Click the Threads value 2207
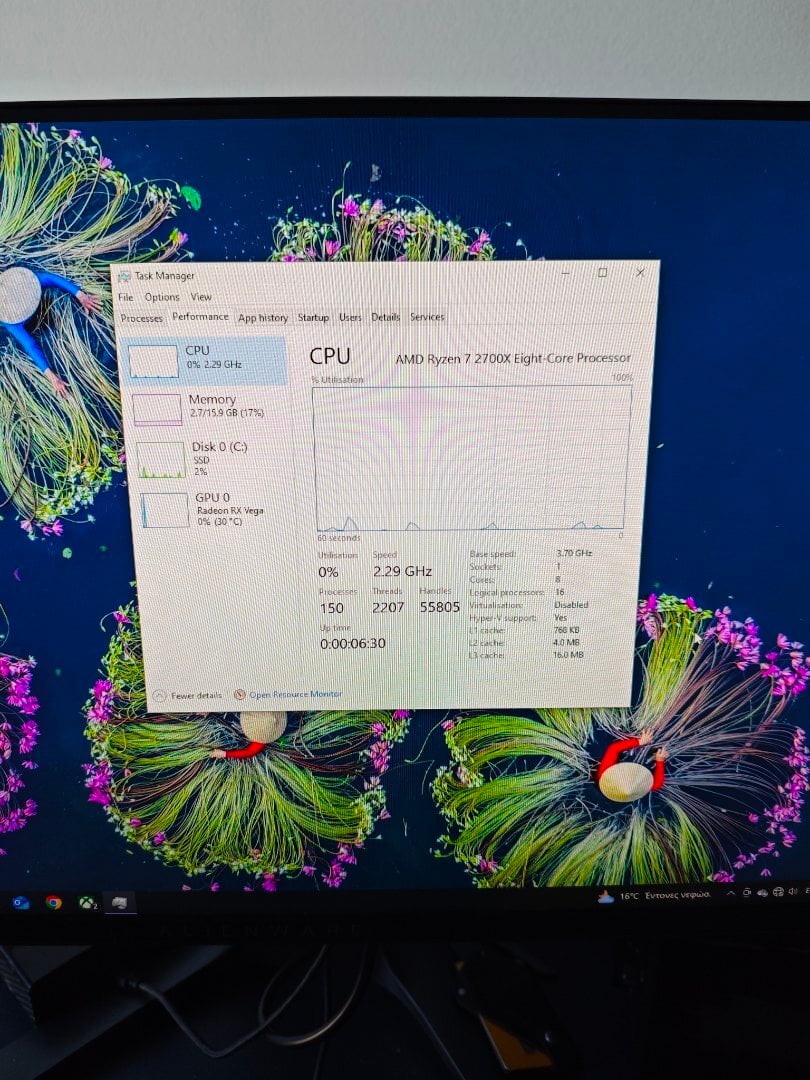 pyautogui.click(x=388, y=608)
